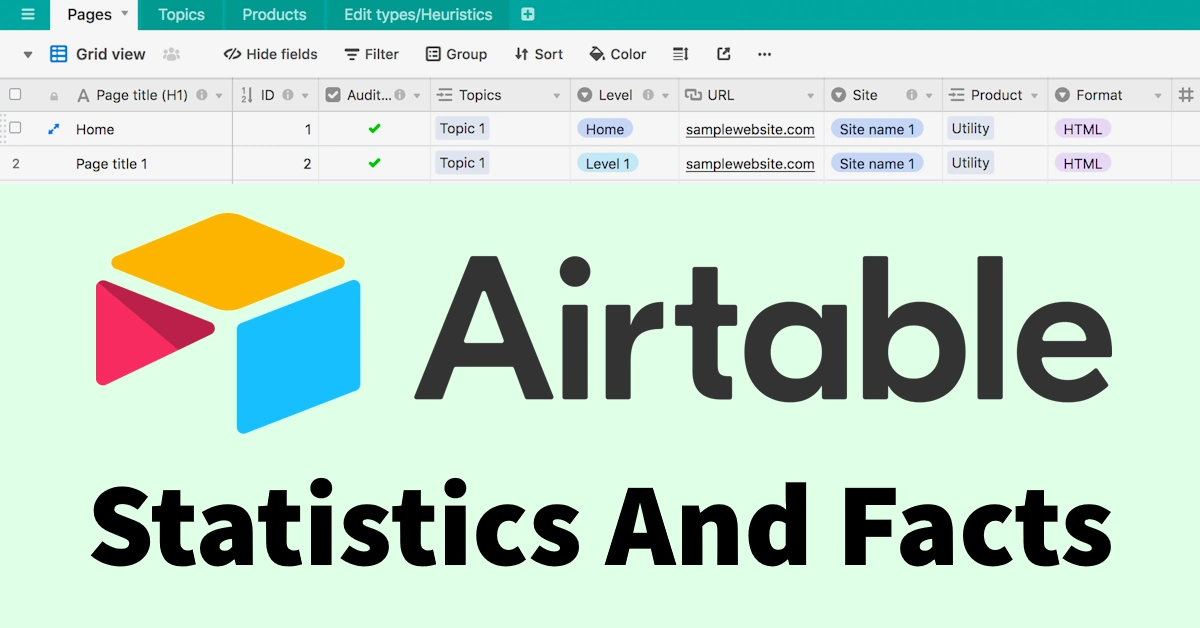This screenshot has width=1200, height=628.
Task: Click the URL field link icon
Action: click(x=693, y=95)
